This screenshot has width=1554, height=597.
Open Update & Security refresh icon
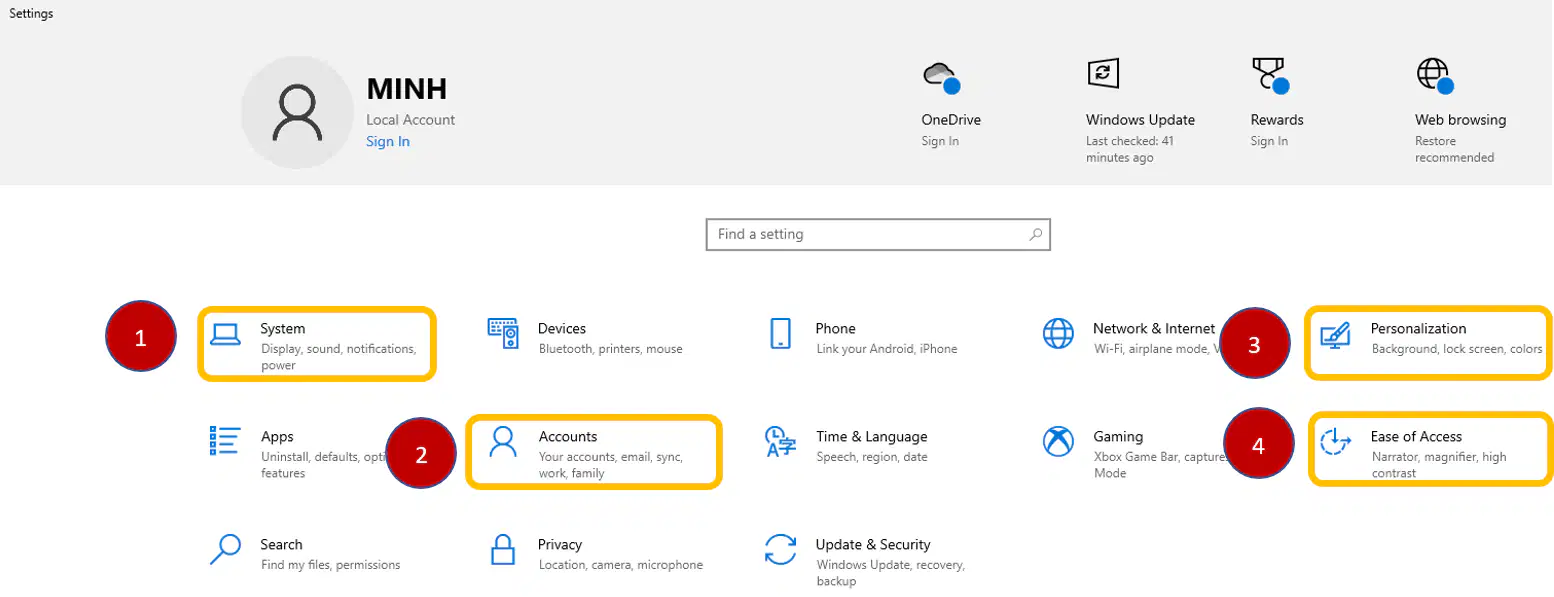pos(780,549)
